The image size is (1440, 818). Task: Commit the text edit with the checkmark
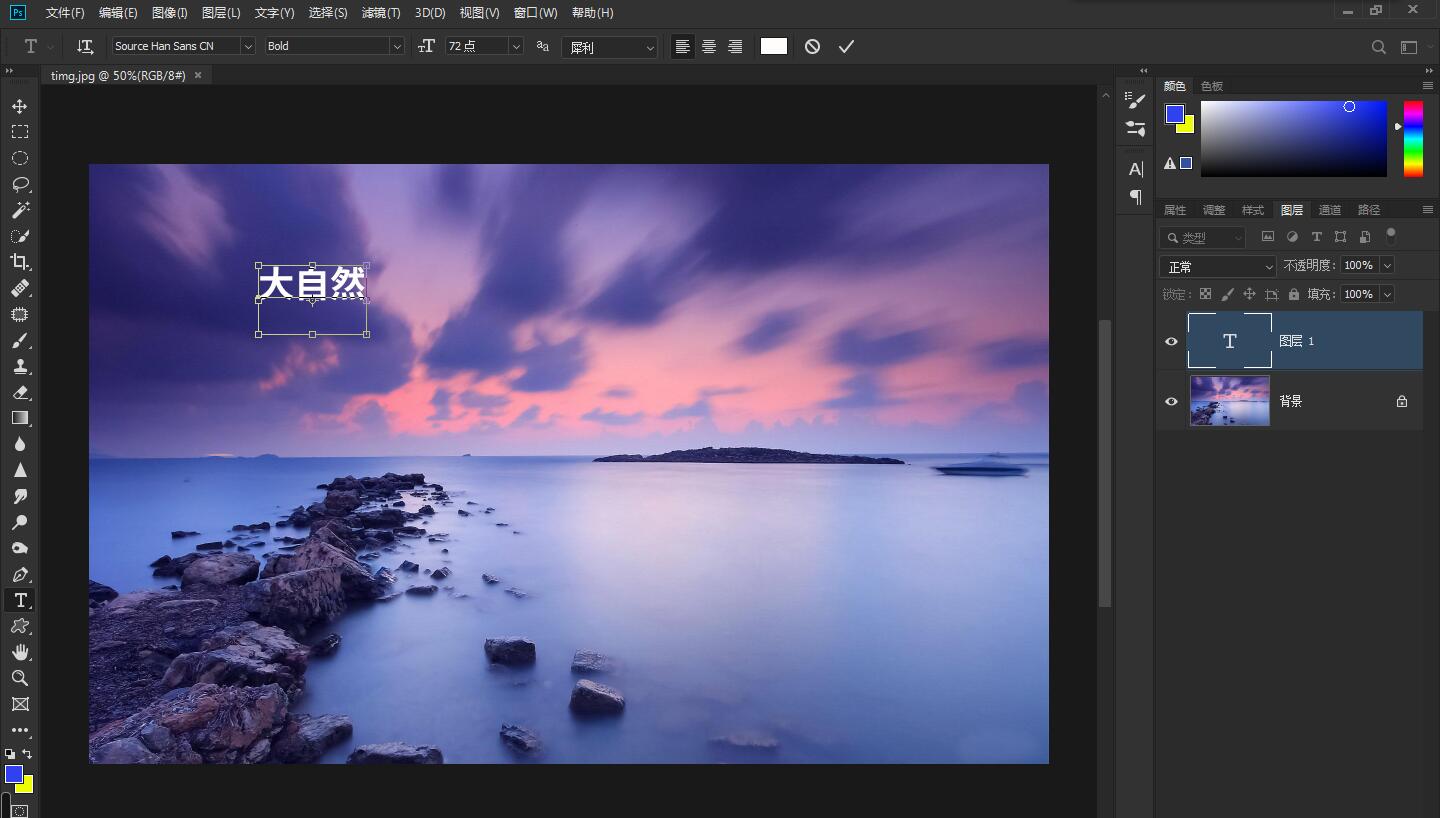point(846,46)
